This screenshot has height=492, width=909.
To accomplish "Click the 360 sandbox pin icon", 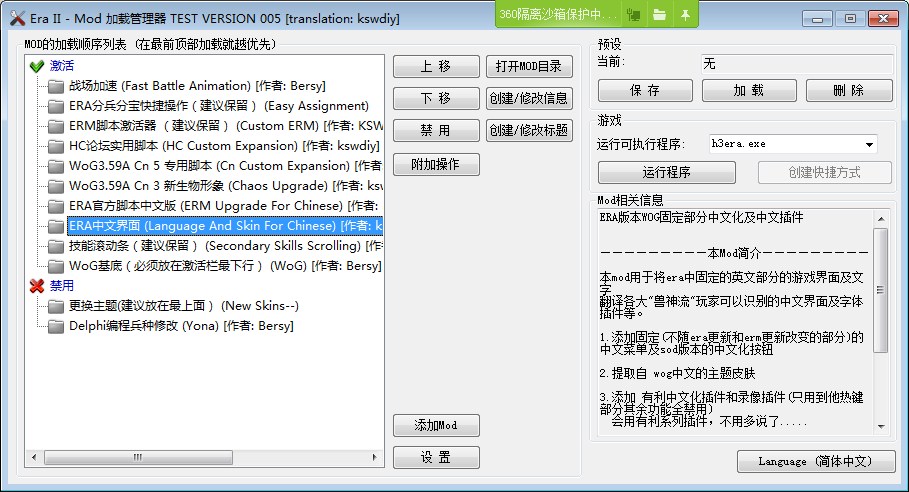I will point(685,14).
